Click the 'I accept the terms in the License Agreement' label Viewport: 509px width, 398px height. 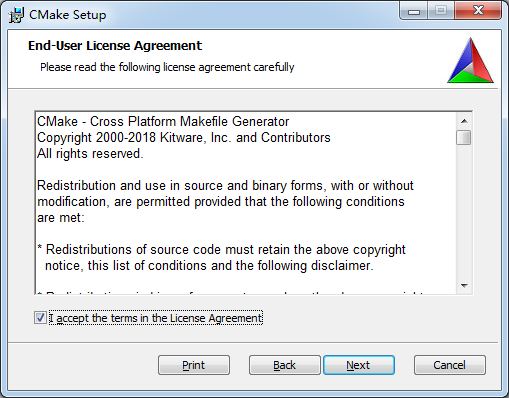pos(156,318)
